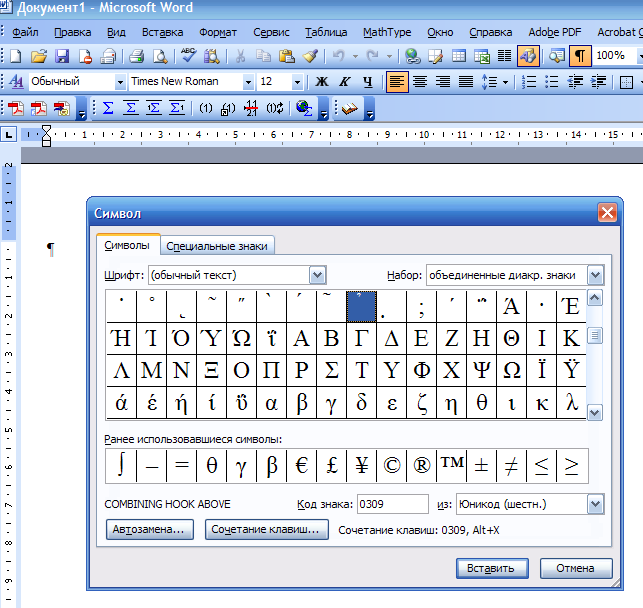Open the style dropdown showing Обычный
The width and height of the screenshot is (643, 608).
coord(120,82)
